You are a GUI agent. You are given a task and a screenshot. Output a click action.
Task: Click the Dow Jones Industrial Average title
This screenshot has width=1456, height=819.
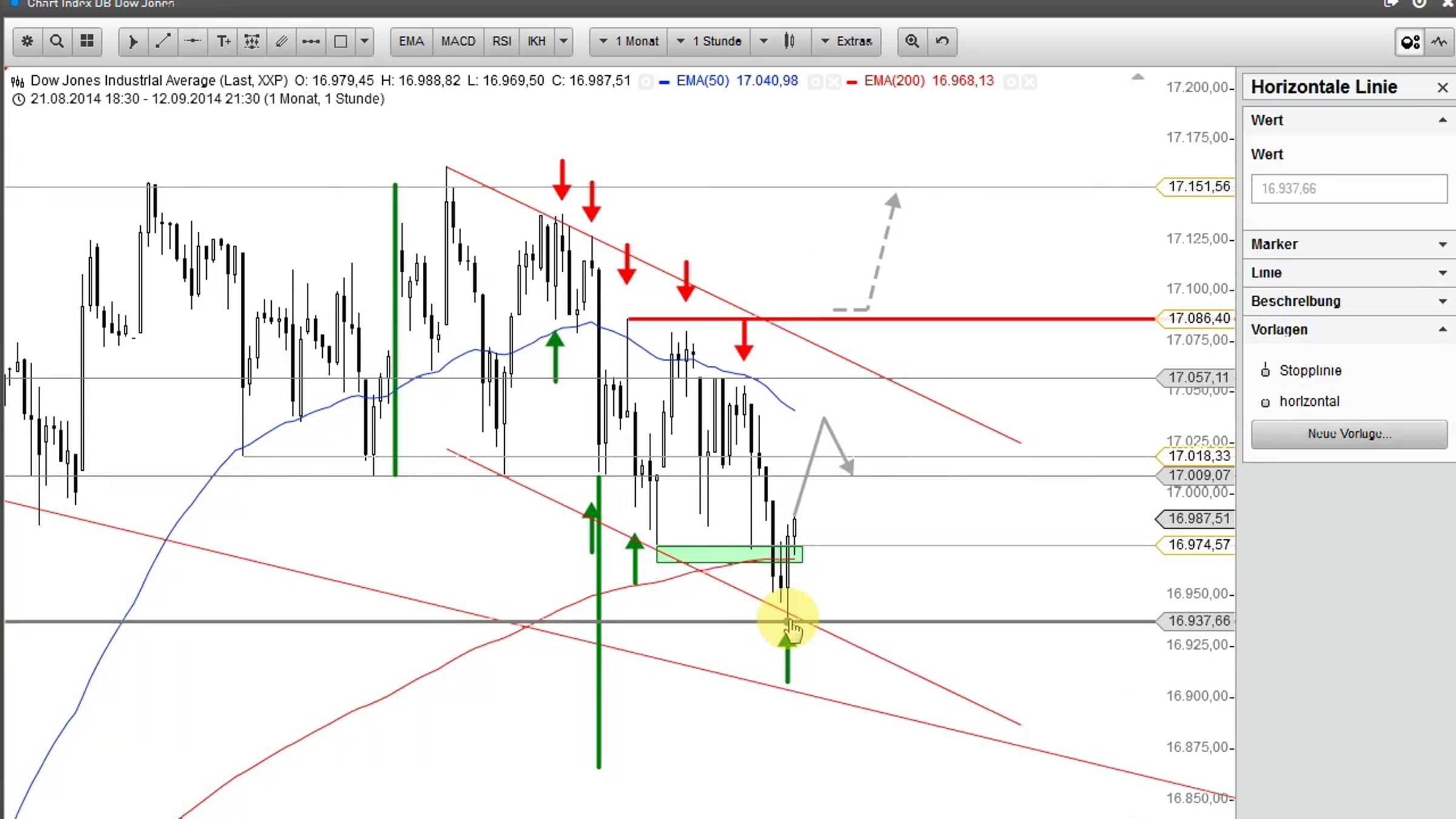tap(159, 81)
